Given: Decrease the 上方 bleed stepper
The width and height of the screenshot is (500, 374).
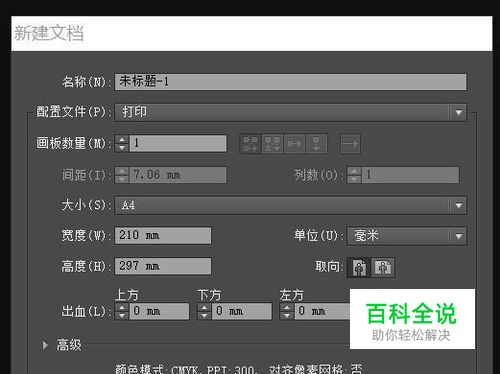Looking at the screenshot, I should point(122,315).
